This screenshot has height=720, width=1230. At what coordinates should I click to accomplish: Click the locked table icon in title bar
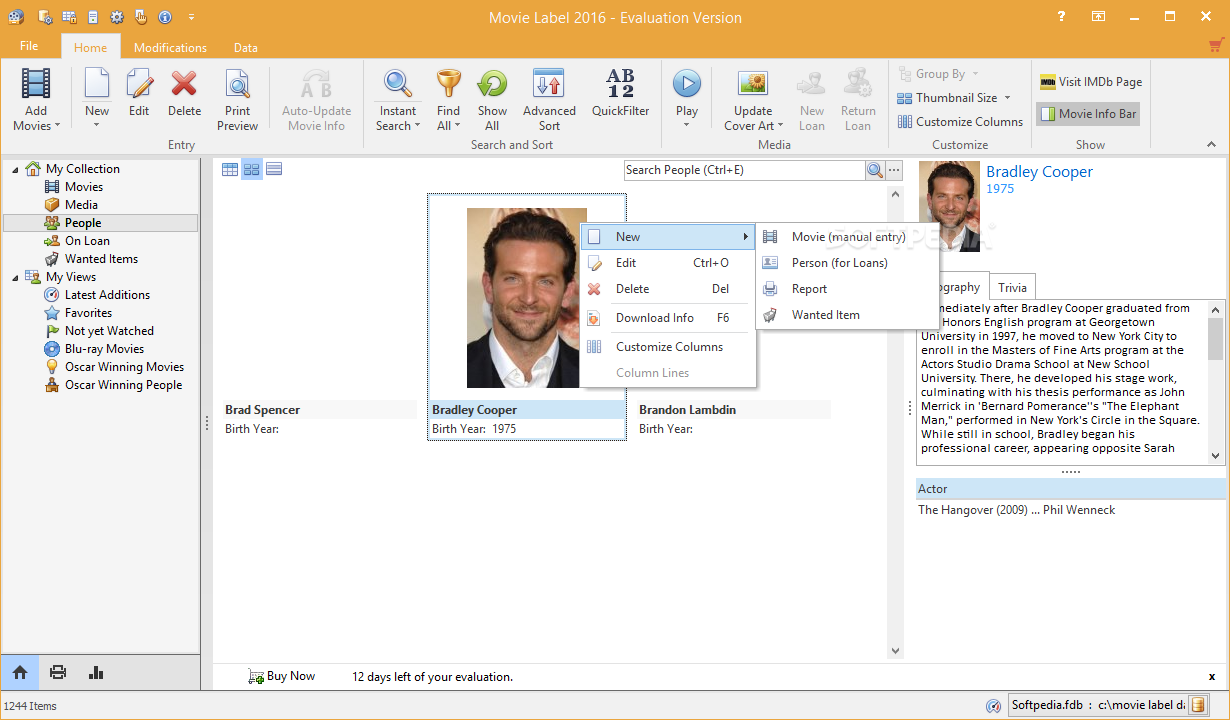pyautogui.click(x=70, y=17)
